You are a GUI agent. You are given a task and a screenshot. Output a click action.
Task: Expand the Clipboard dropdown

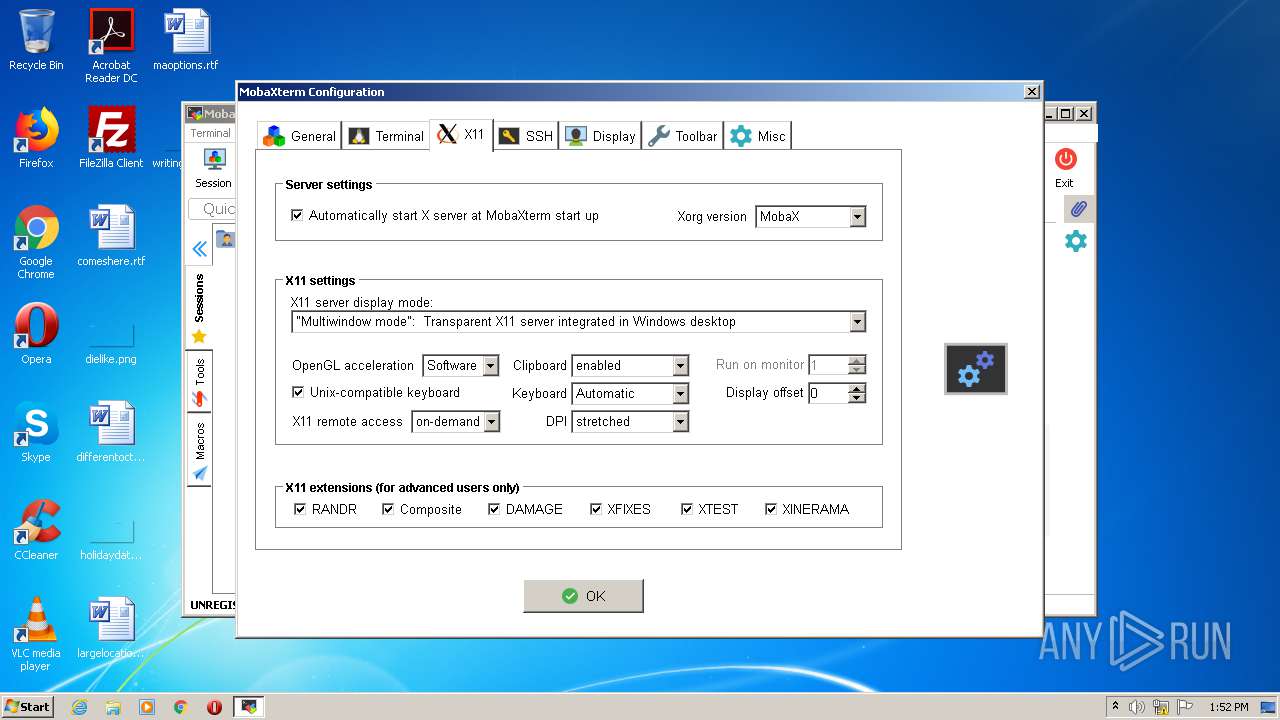680,366
